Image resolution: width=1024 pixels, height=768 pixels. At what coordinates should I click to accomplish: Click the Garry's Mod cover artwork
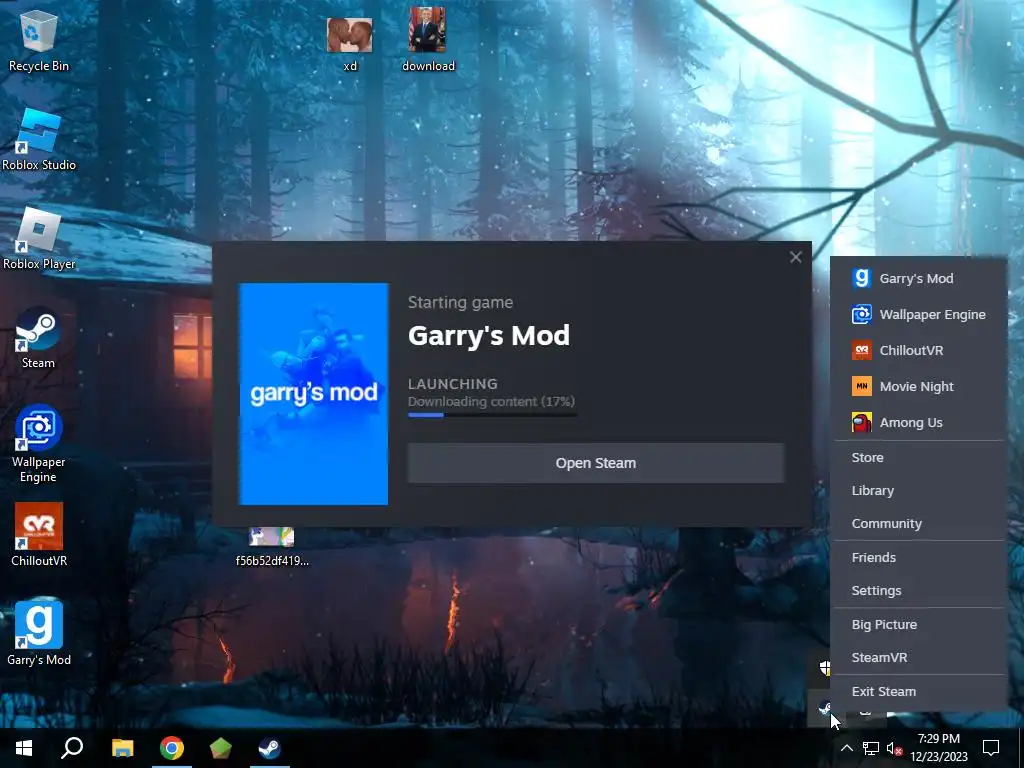pos(313,394)
